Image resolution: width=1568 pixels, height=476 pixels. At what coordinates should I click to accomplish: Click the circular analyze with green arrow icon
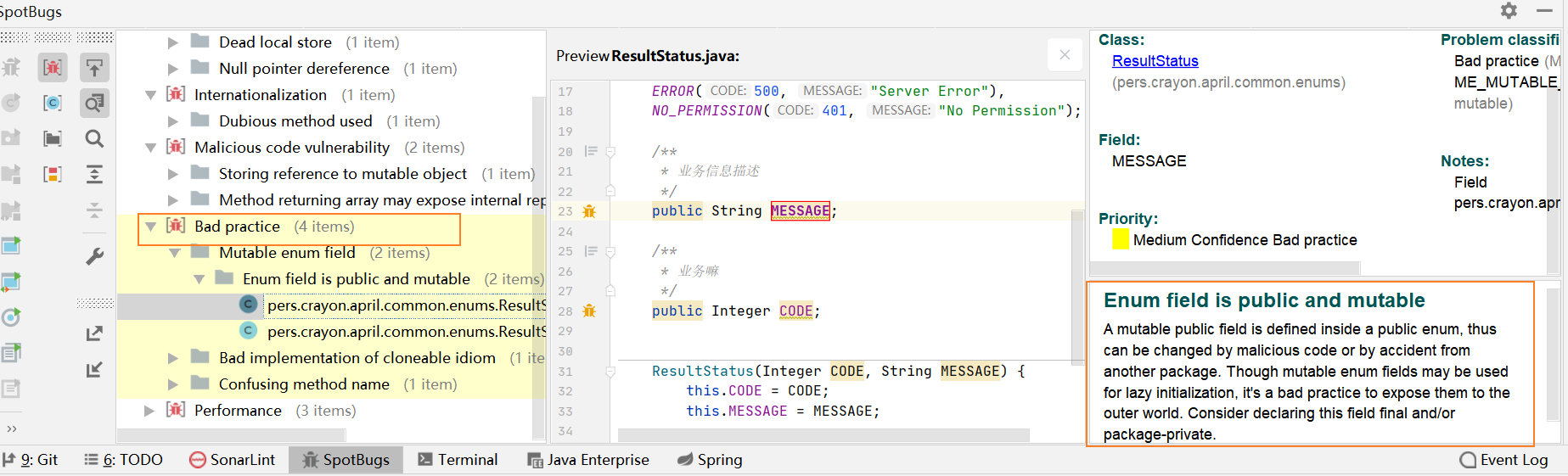(x=11, y=317)
